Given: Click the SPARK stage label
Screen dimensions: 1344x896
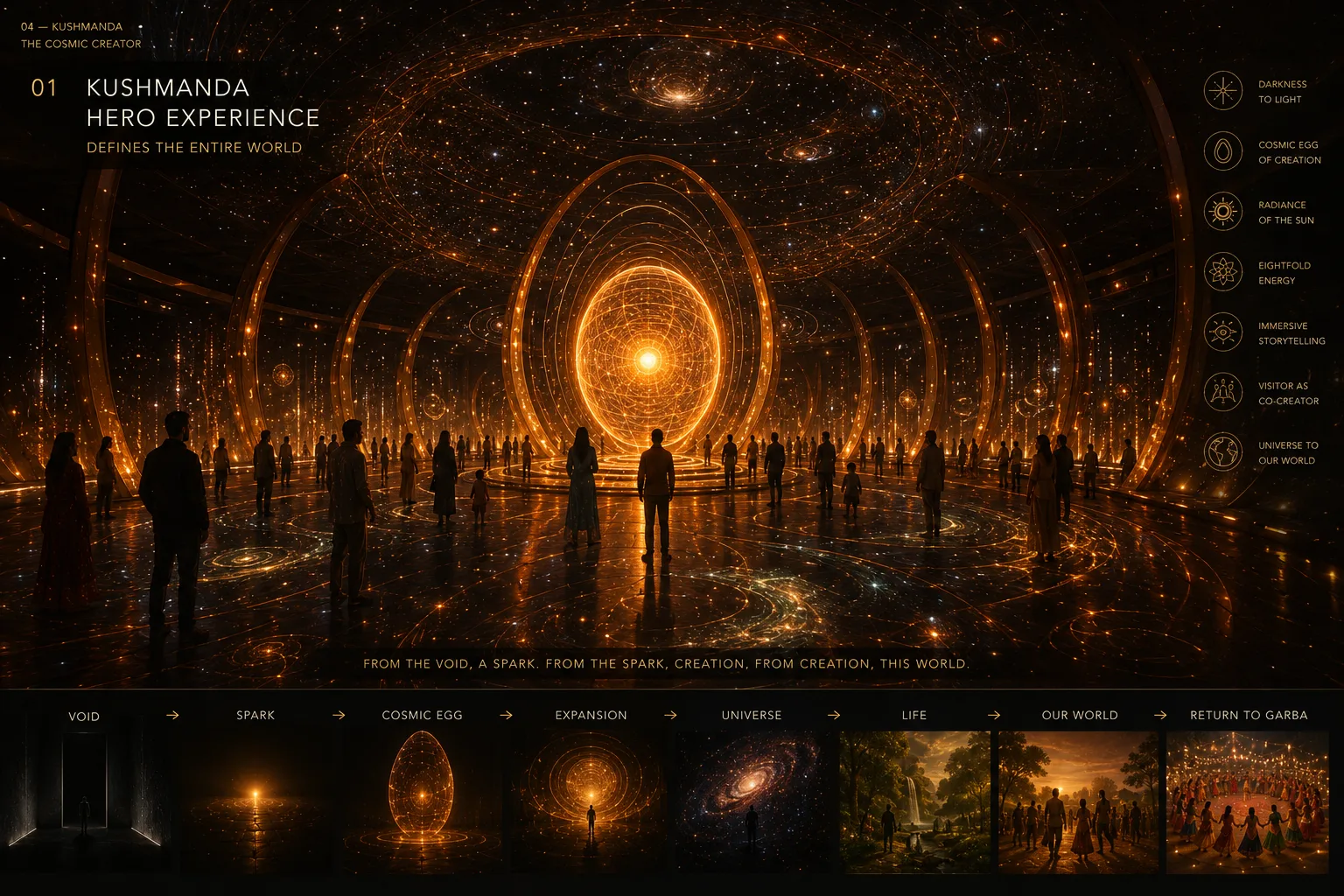Looking at the screenshot, I should click(x=255, y=715).
